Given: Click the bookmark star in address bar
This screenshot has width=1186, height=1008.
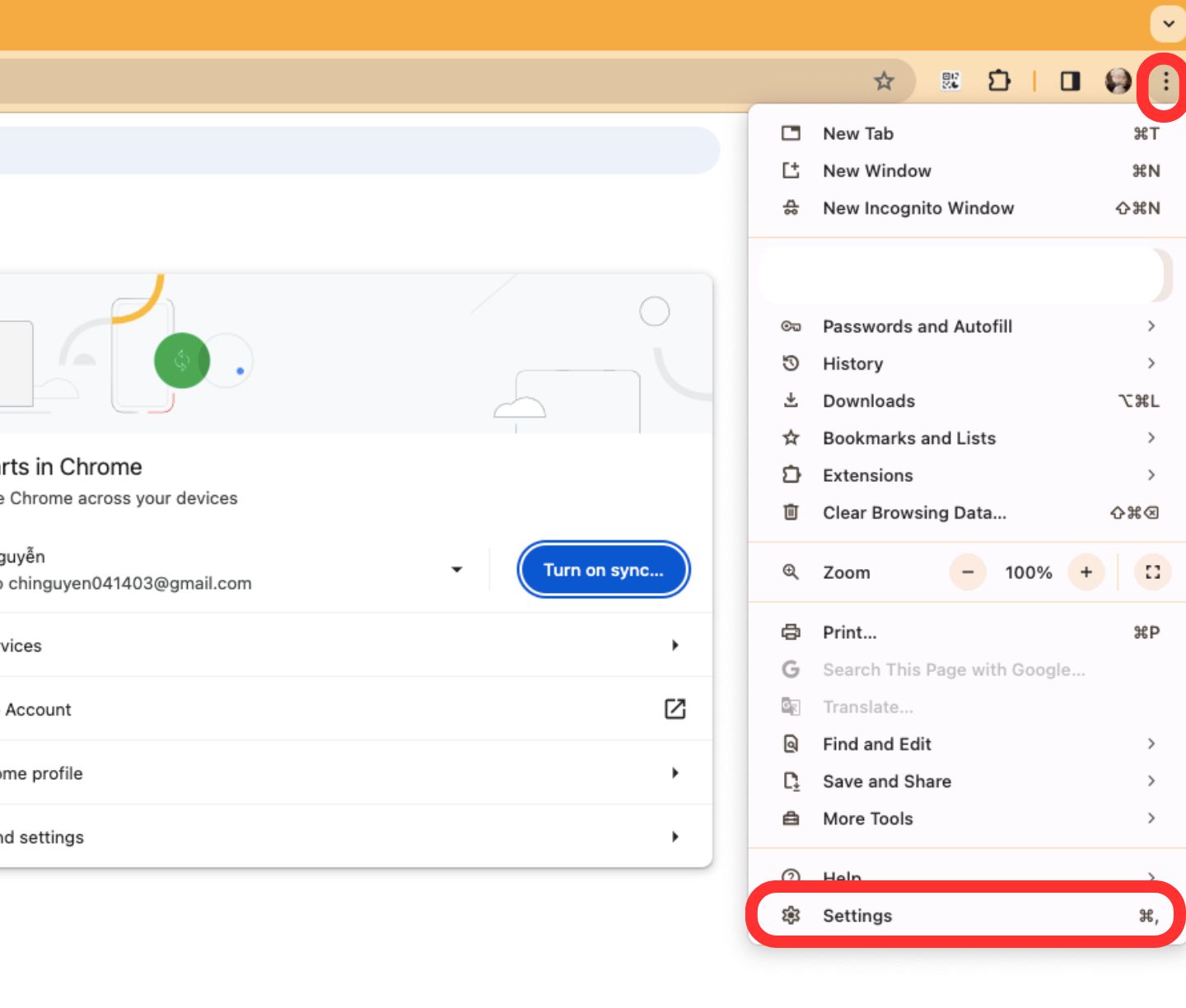Looking at the screenshot, I should [884, 81].
